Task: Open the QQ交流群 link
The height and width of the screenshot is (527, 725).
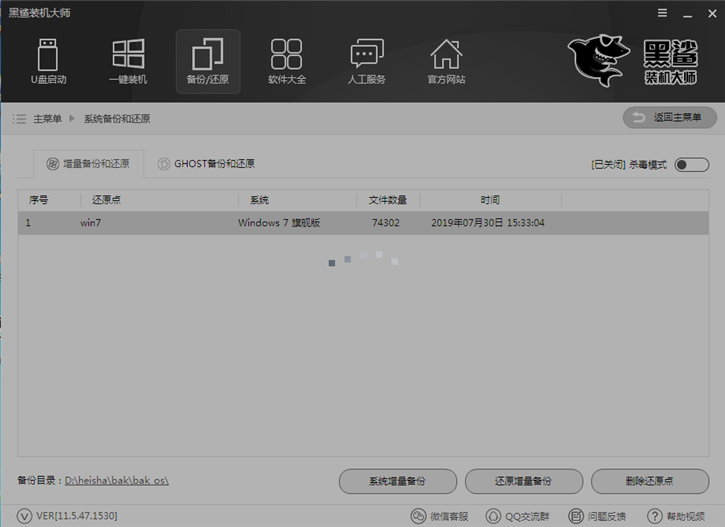Action: (x=516, y=516)
